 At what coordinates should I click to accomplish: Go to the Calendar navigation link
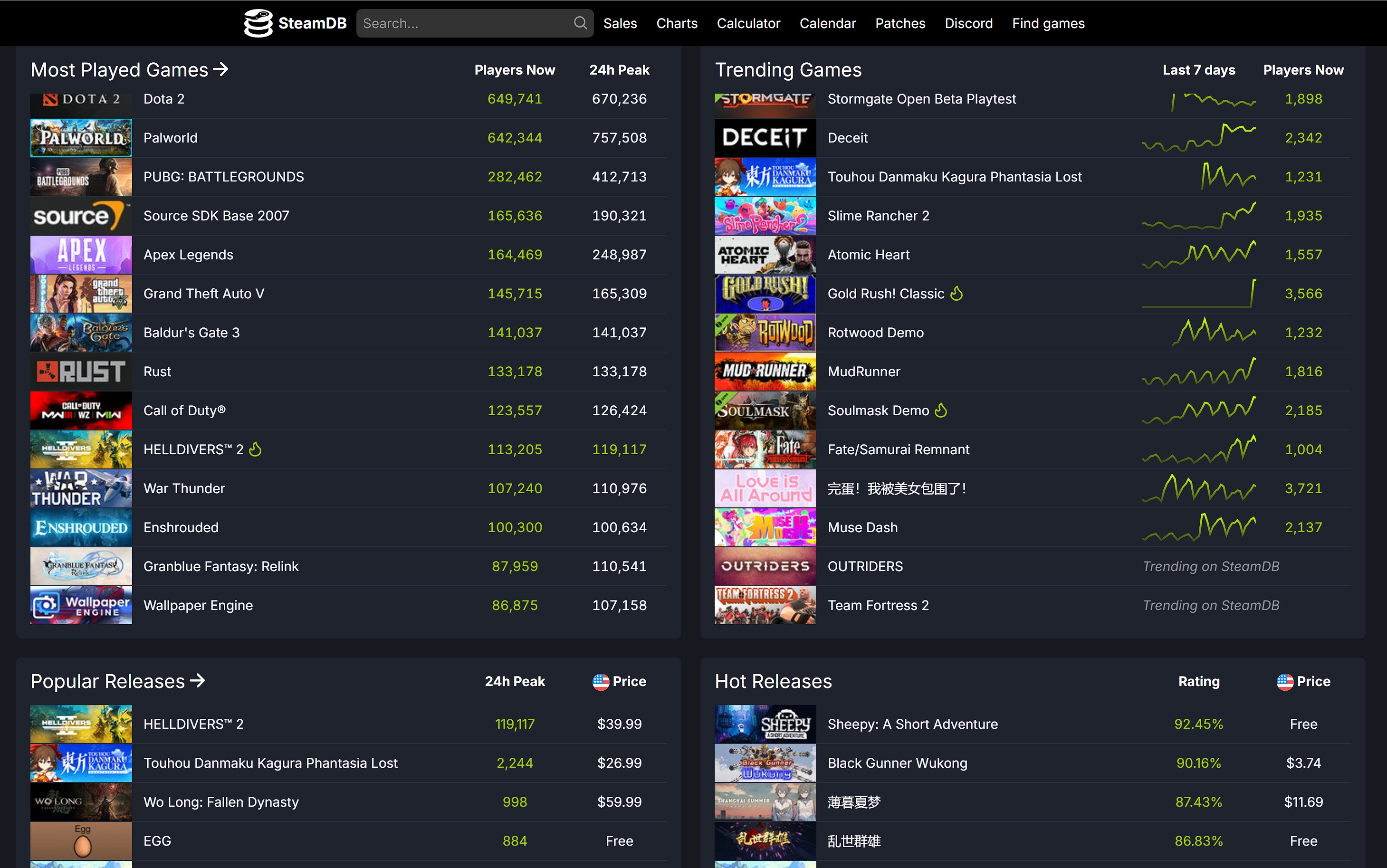tap(827, 23)
